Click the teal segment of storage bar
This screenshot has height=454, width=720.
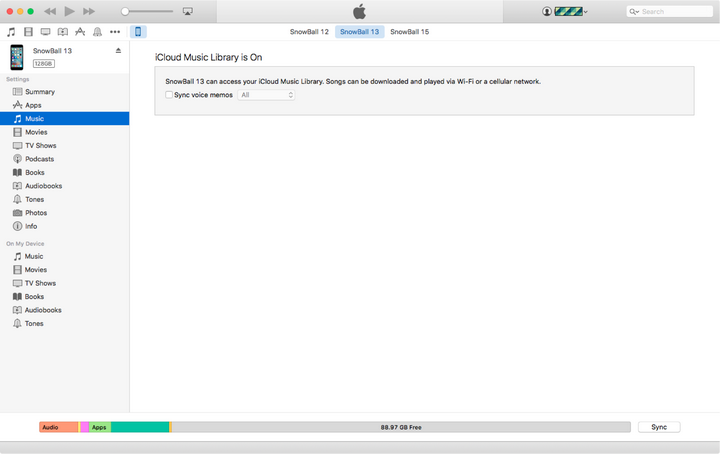[140, 427]
